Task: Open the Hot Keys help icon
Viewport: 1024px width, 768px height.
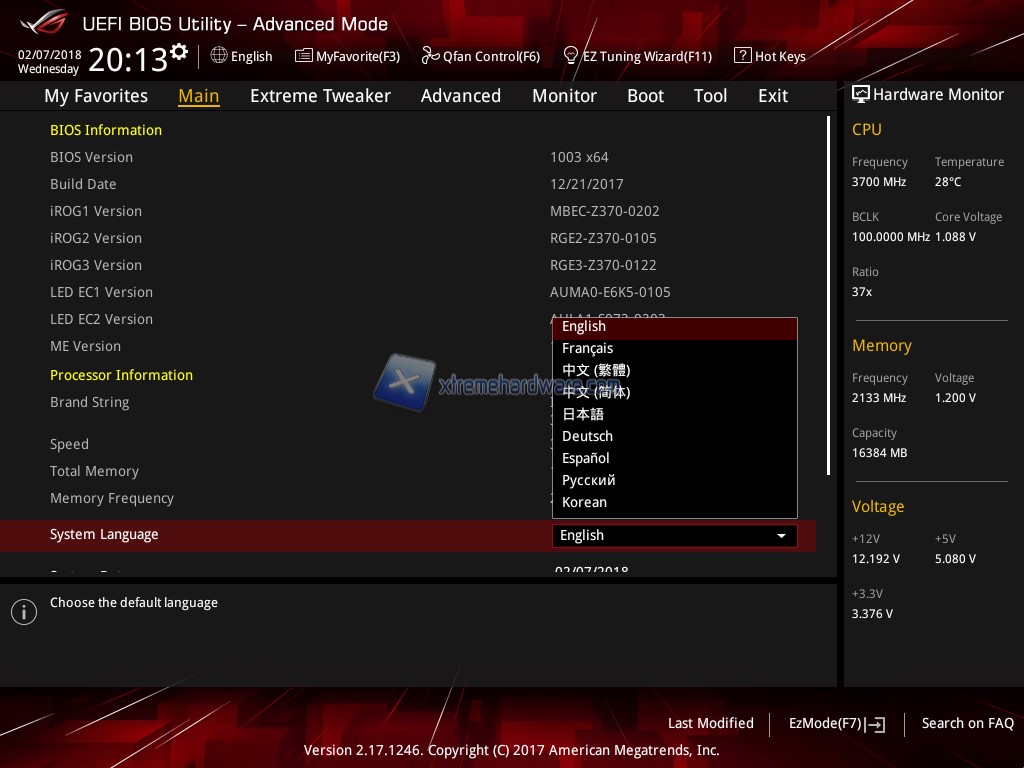Action: 742,56
